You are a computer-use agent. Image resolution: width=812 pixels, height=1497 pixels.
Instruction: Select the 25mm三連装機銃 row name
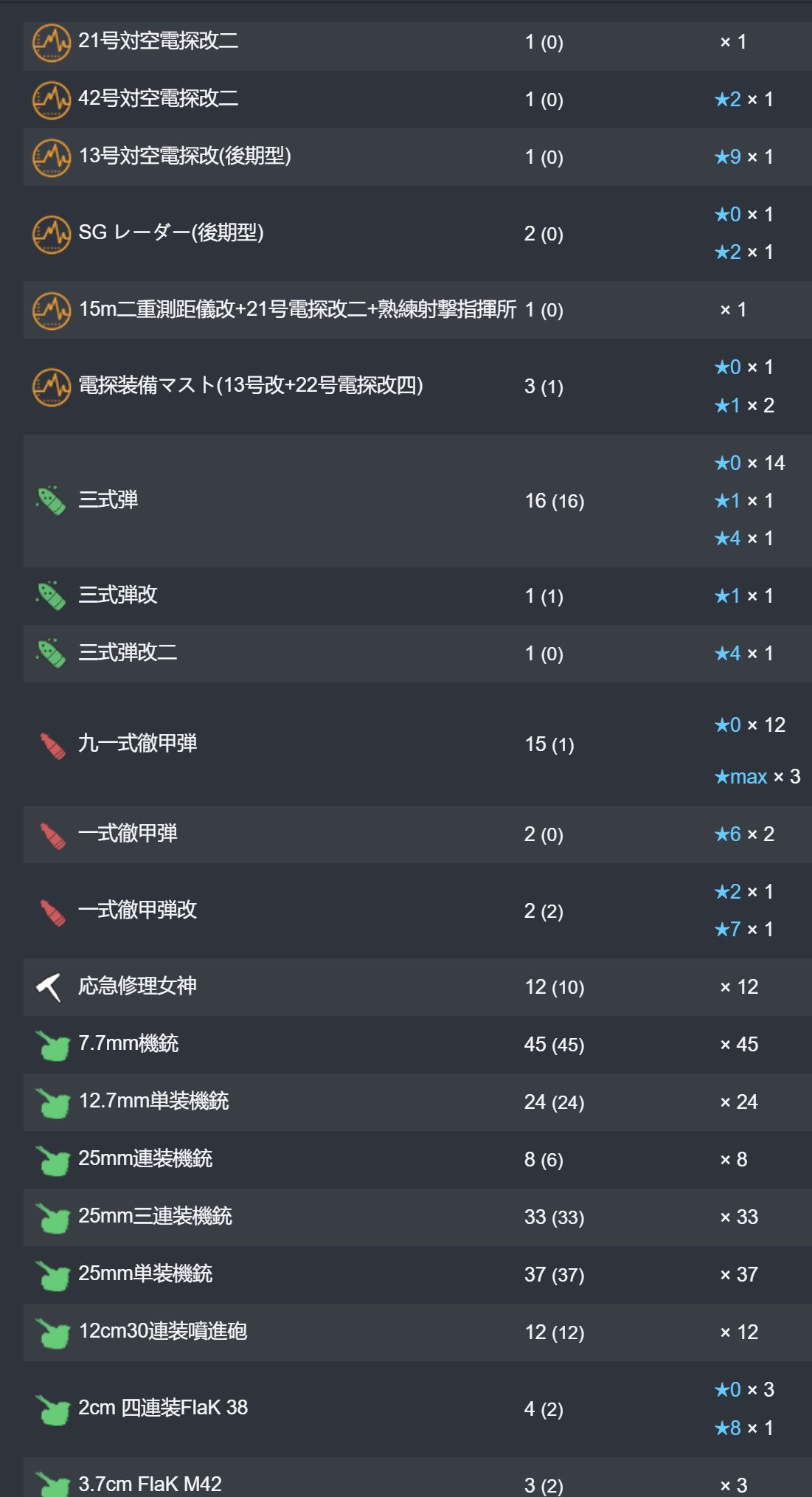(x=155, y=1216)
